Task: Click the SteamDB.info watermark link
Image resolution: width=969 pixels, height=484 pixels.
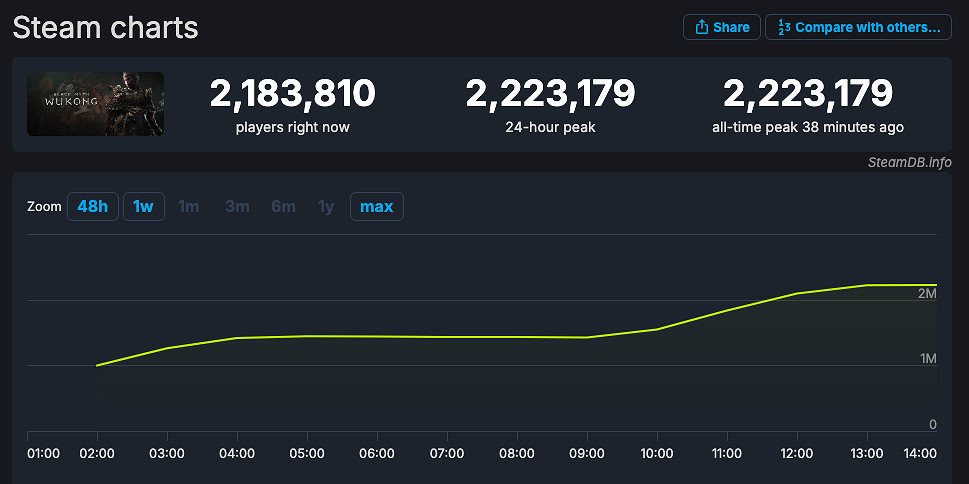Action: tap(909, 162)
